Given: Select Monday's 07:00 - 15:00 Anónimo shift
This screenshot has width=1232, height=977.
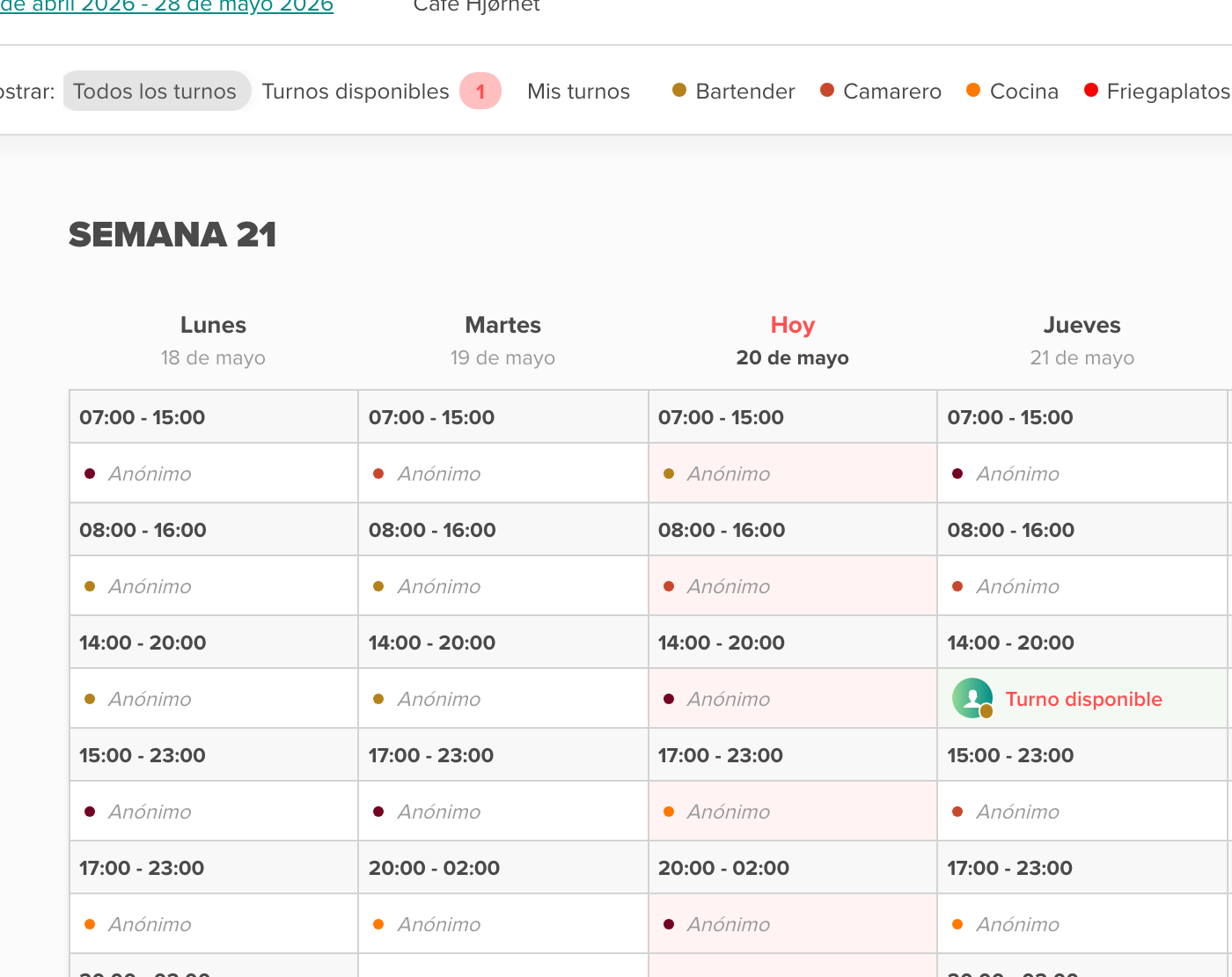Looking at the screenshot, I should [214, 474].
